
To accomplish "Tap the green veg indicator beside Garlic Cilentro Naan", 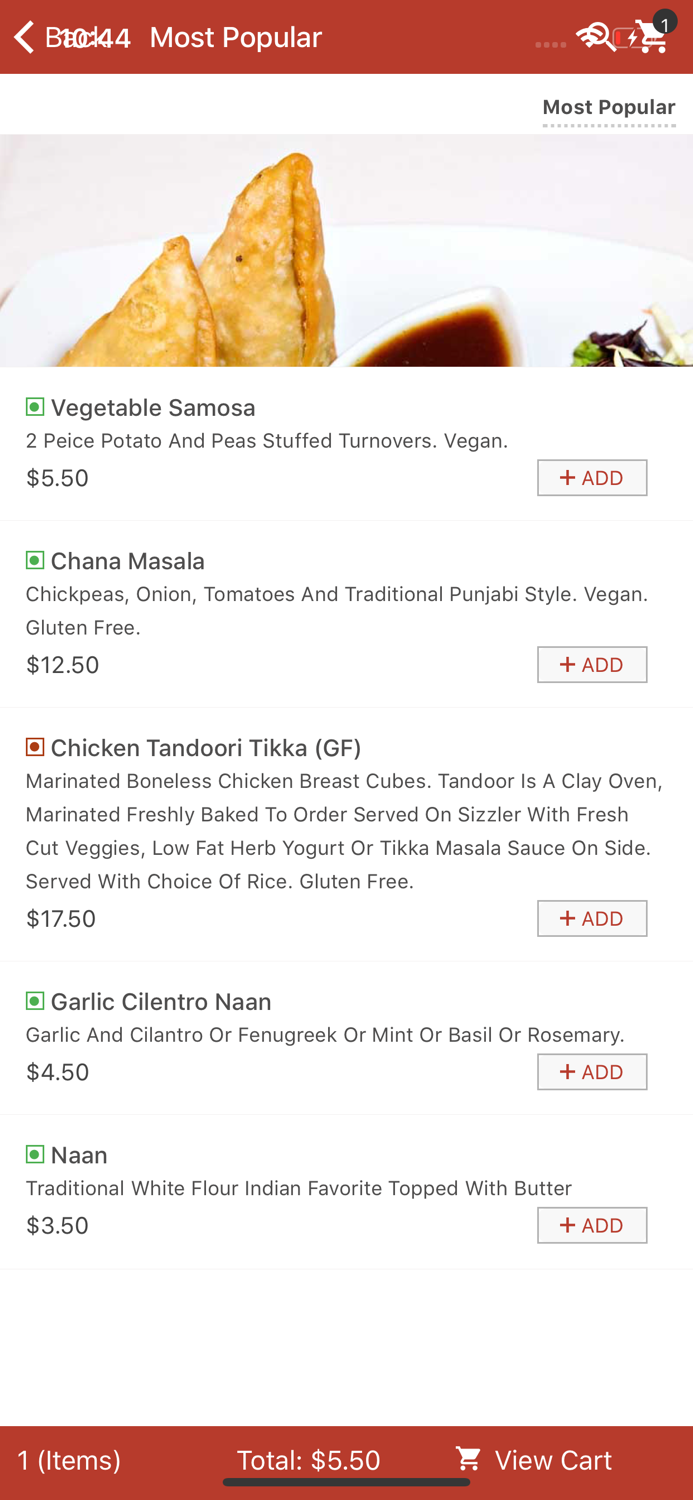I will pyautogui.click(x=35, y=1001).
